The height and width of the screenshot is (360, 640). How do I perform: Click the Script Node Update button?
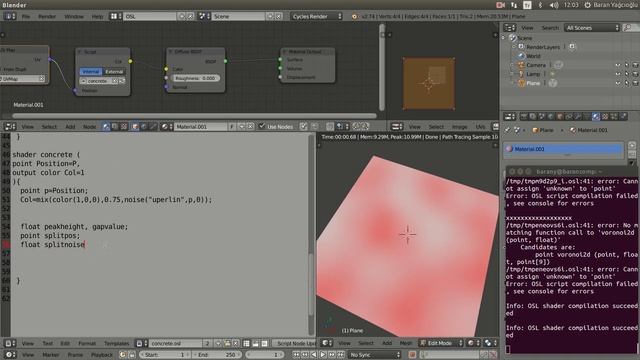[x=295, y=343]
